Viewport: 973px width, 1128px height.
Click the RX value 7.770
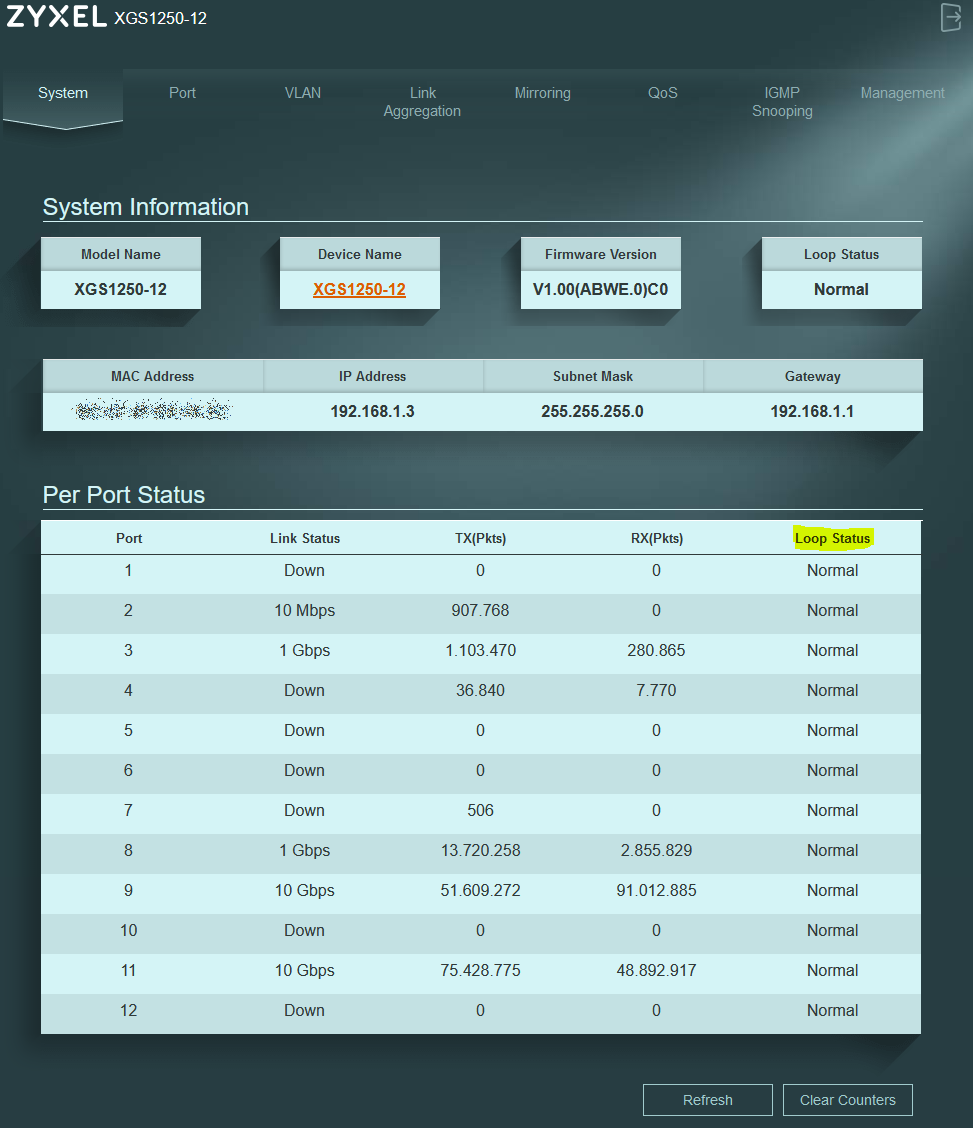657,691
